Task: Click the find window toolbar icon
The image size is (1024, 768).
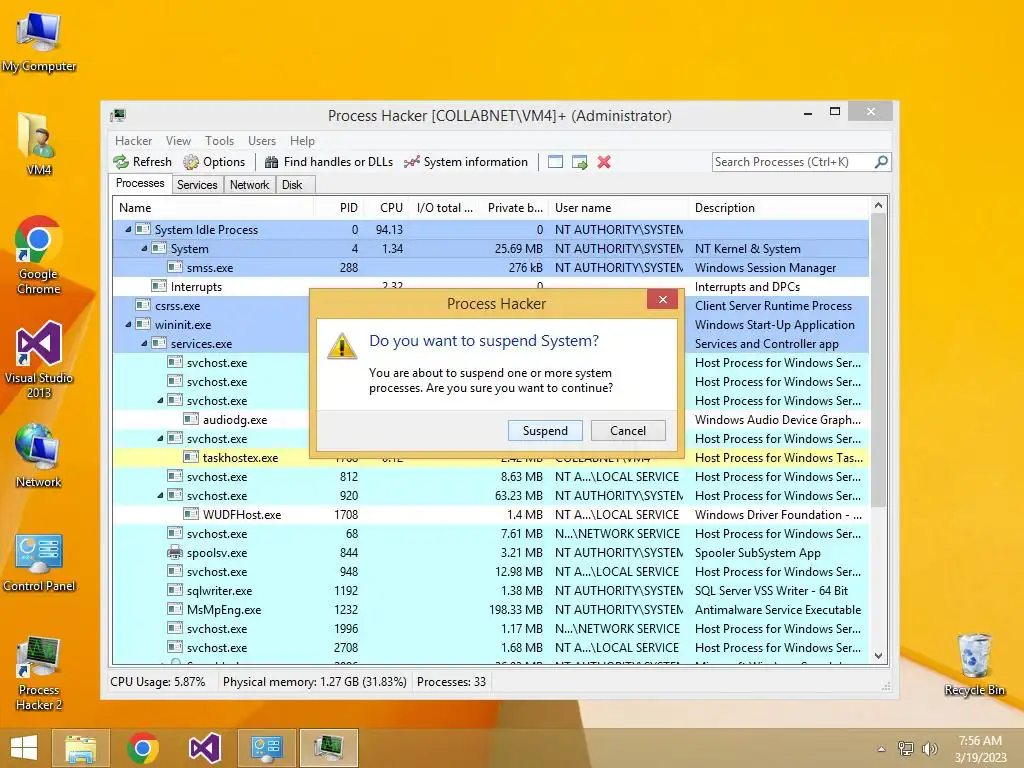Action: click(x=555, y=162)
